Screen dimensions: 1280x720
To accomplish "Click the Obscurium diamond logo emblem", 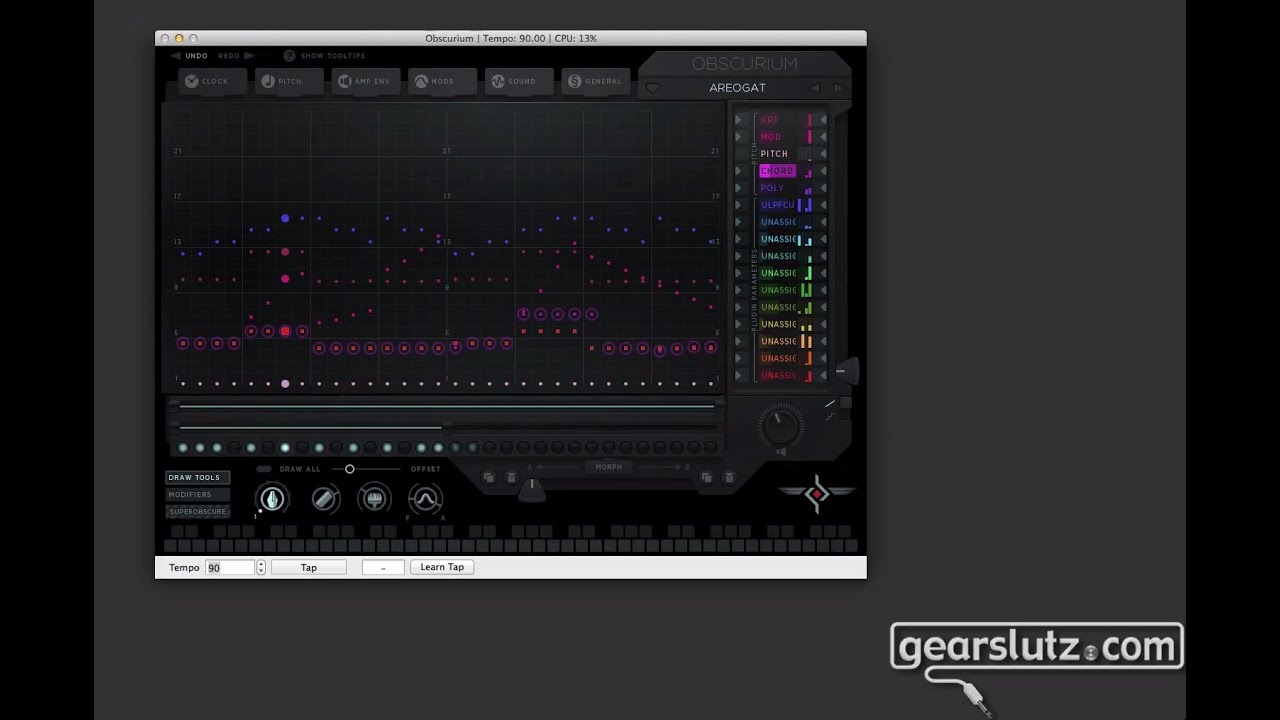I will pyautogui.click(x=817, y=493).
